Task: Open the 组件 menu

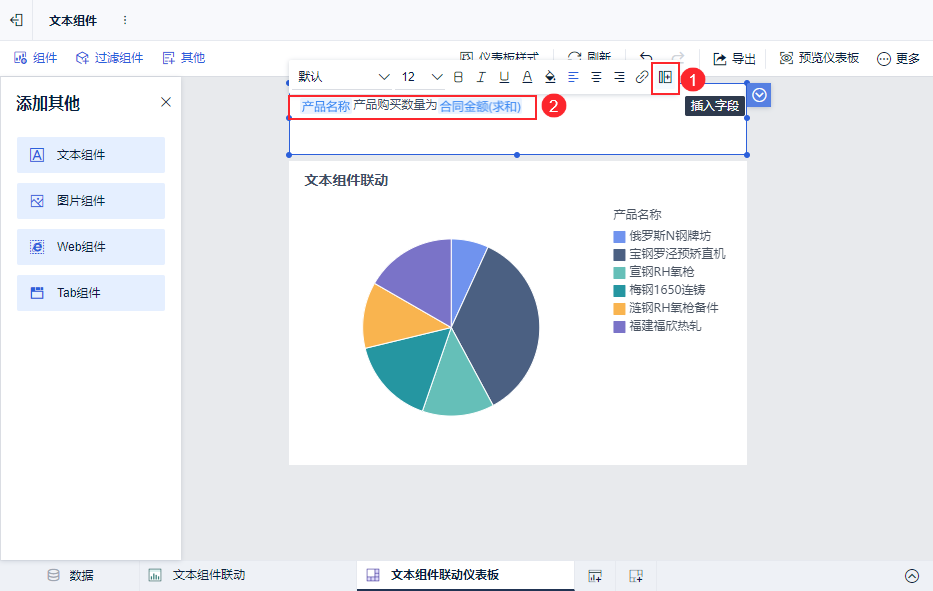Action: (36, 58)
